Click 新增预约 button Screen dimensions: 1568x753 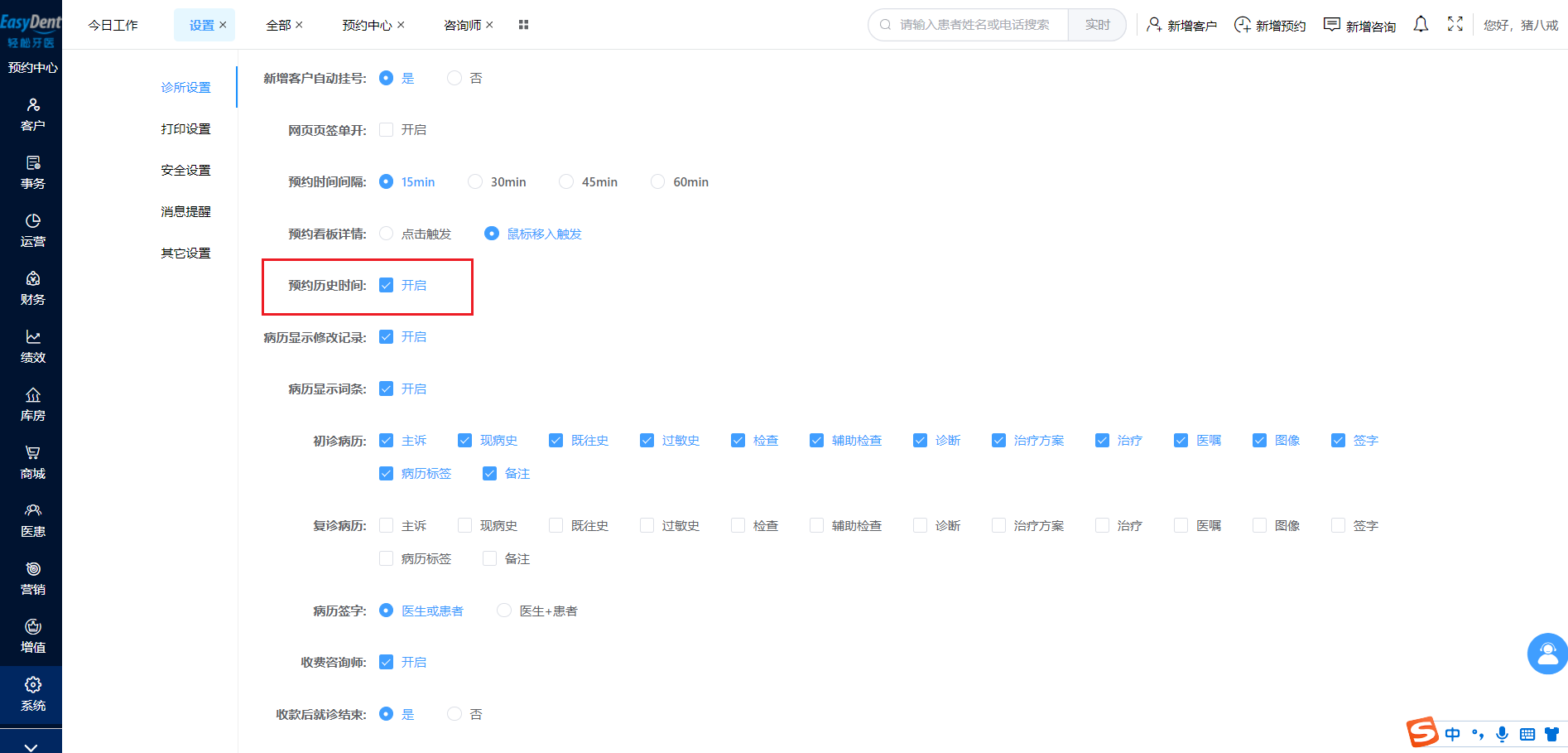[1270, 25]
